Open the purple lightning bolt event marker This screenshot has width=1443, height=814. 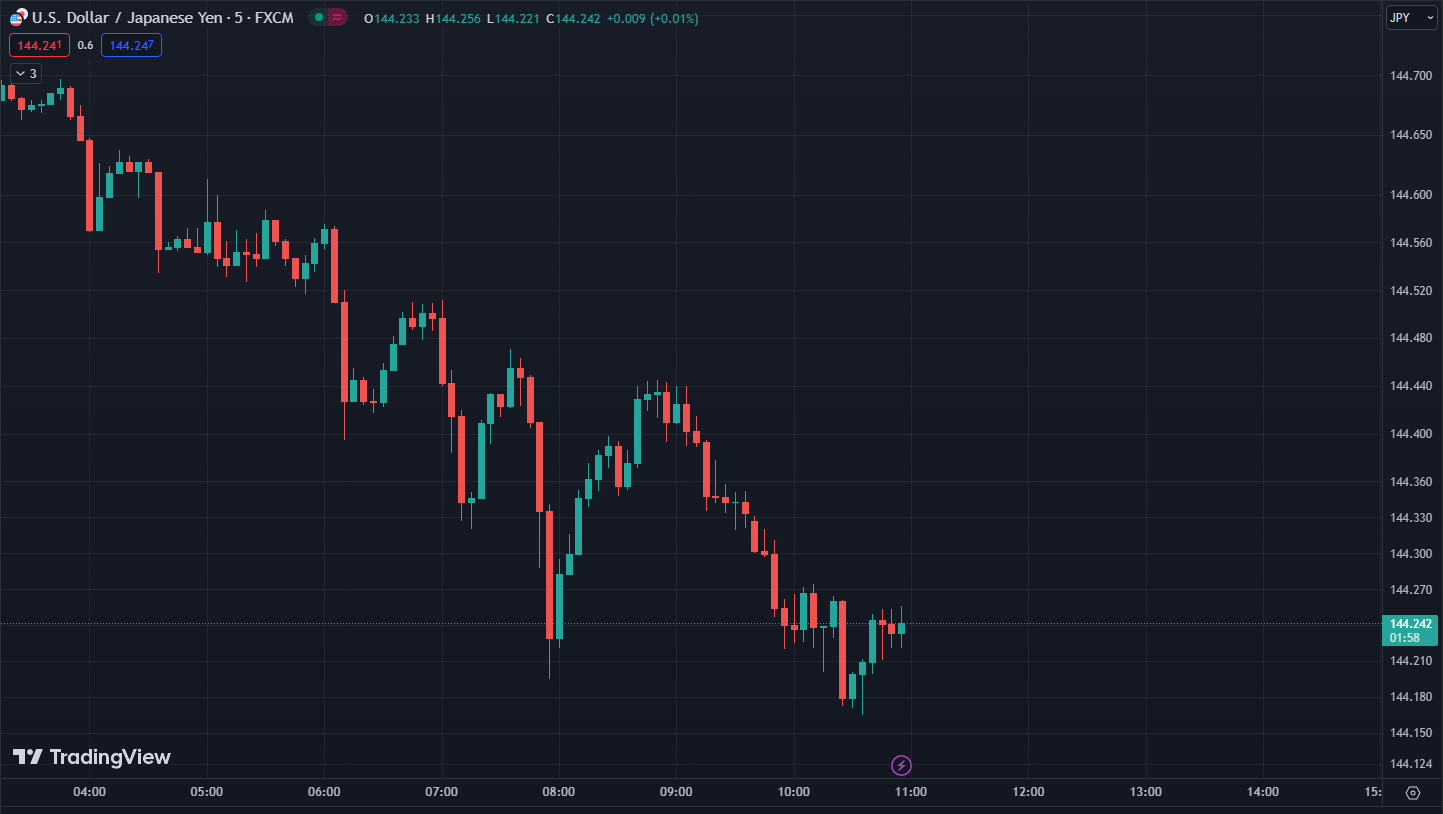[x=901, y=766]
